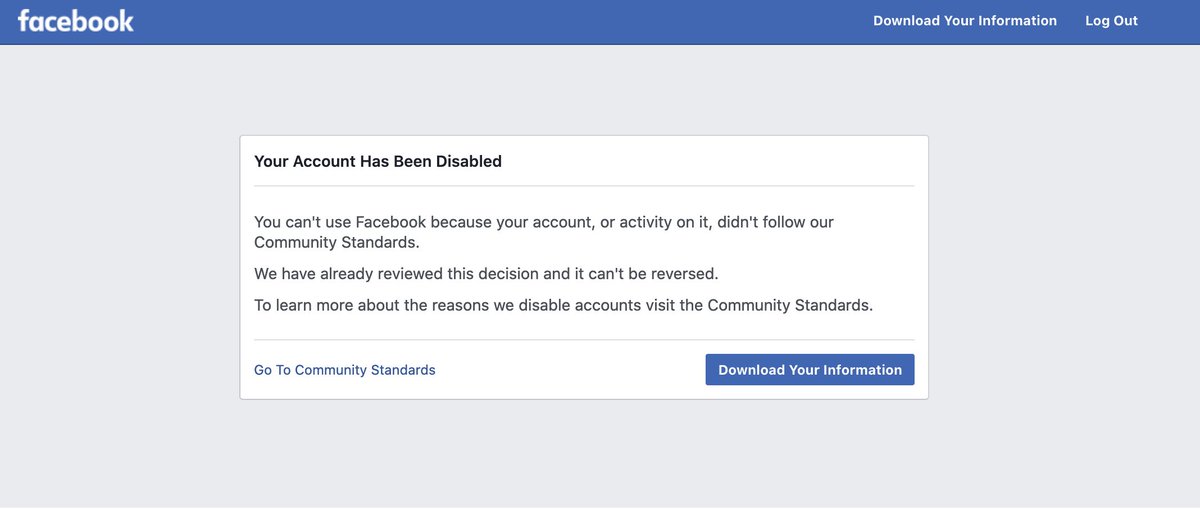Log Out from the top navigation
The width and height of the screenshot is (1200, 510).
point(1111,21)
